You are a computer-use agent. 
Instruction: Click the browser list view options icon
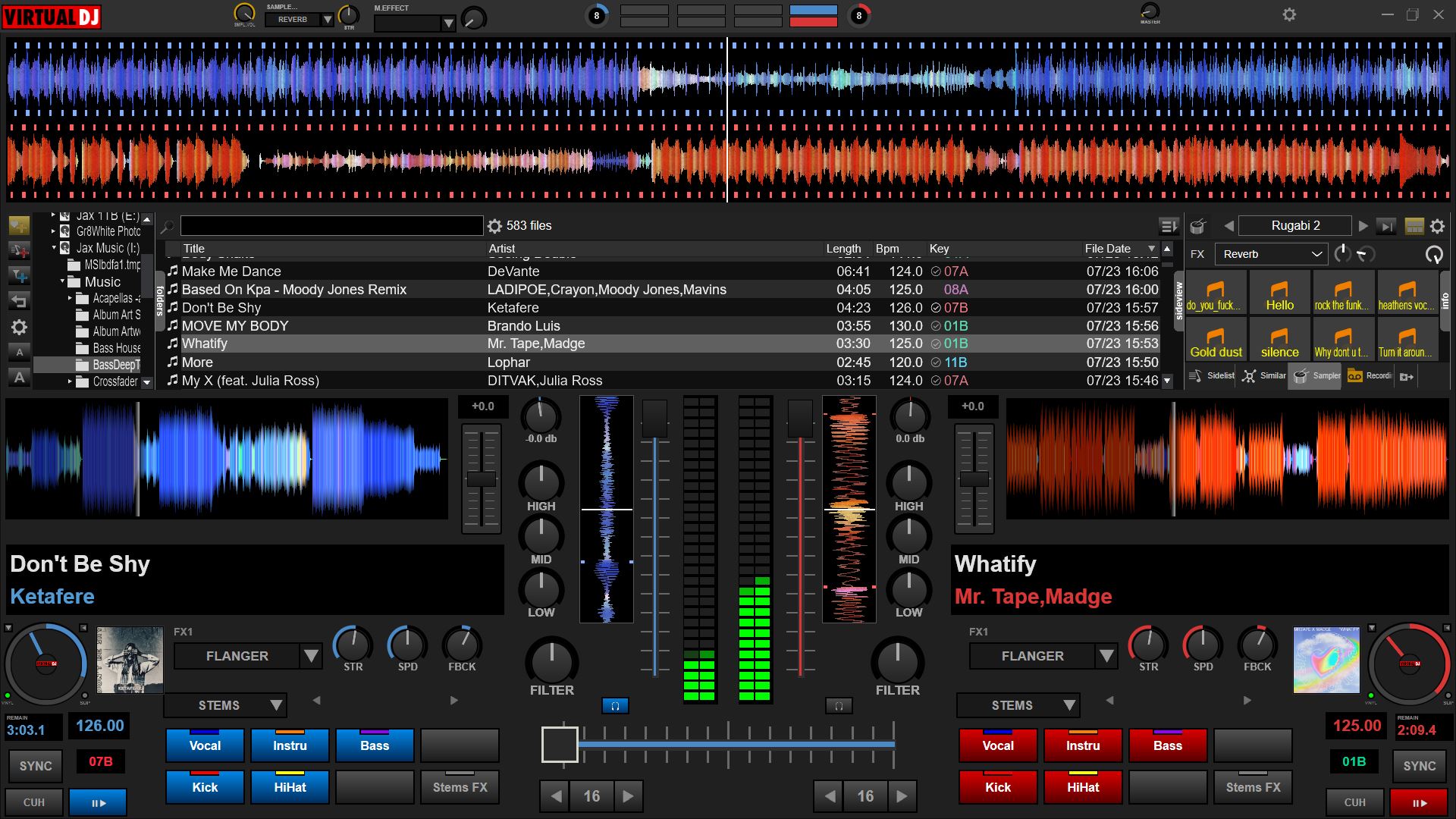1169,226
